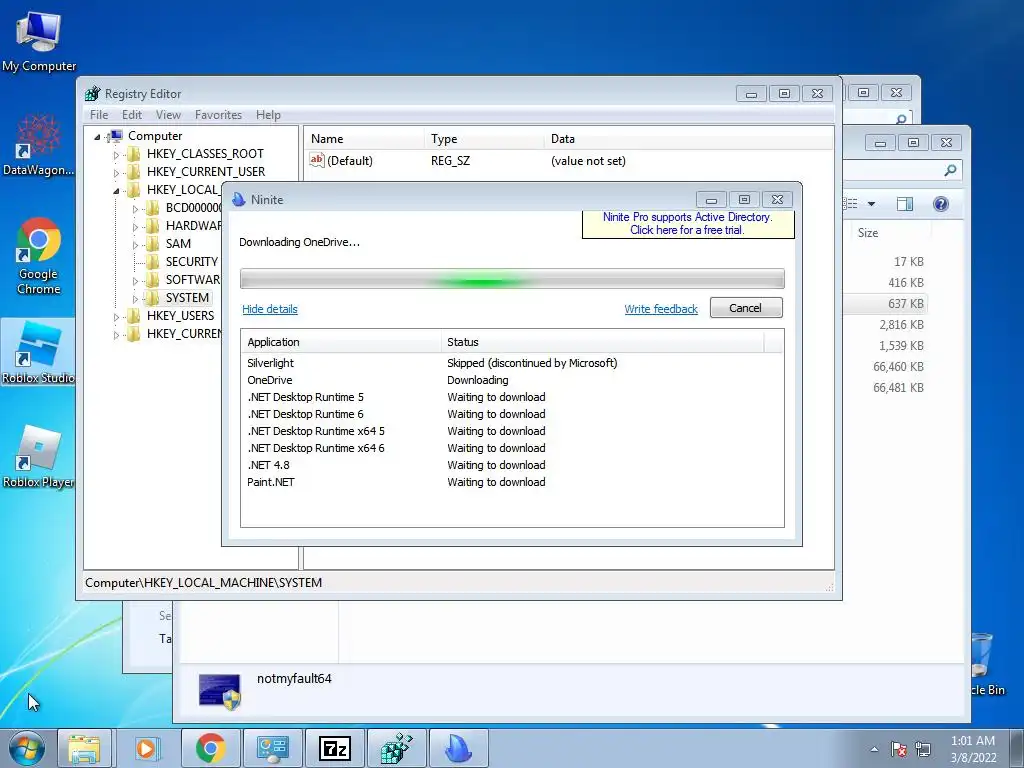Select the 637 KB file row in Explorer

tap(886, 304)
